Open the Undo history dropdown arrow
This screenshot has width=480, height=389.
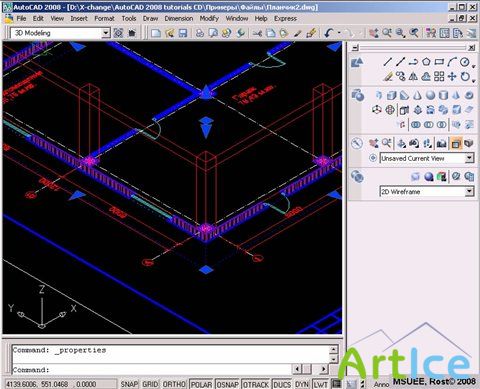point(339,33)
